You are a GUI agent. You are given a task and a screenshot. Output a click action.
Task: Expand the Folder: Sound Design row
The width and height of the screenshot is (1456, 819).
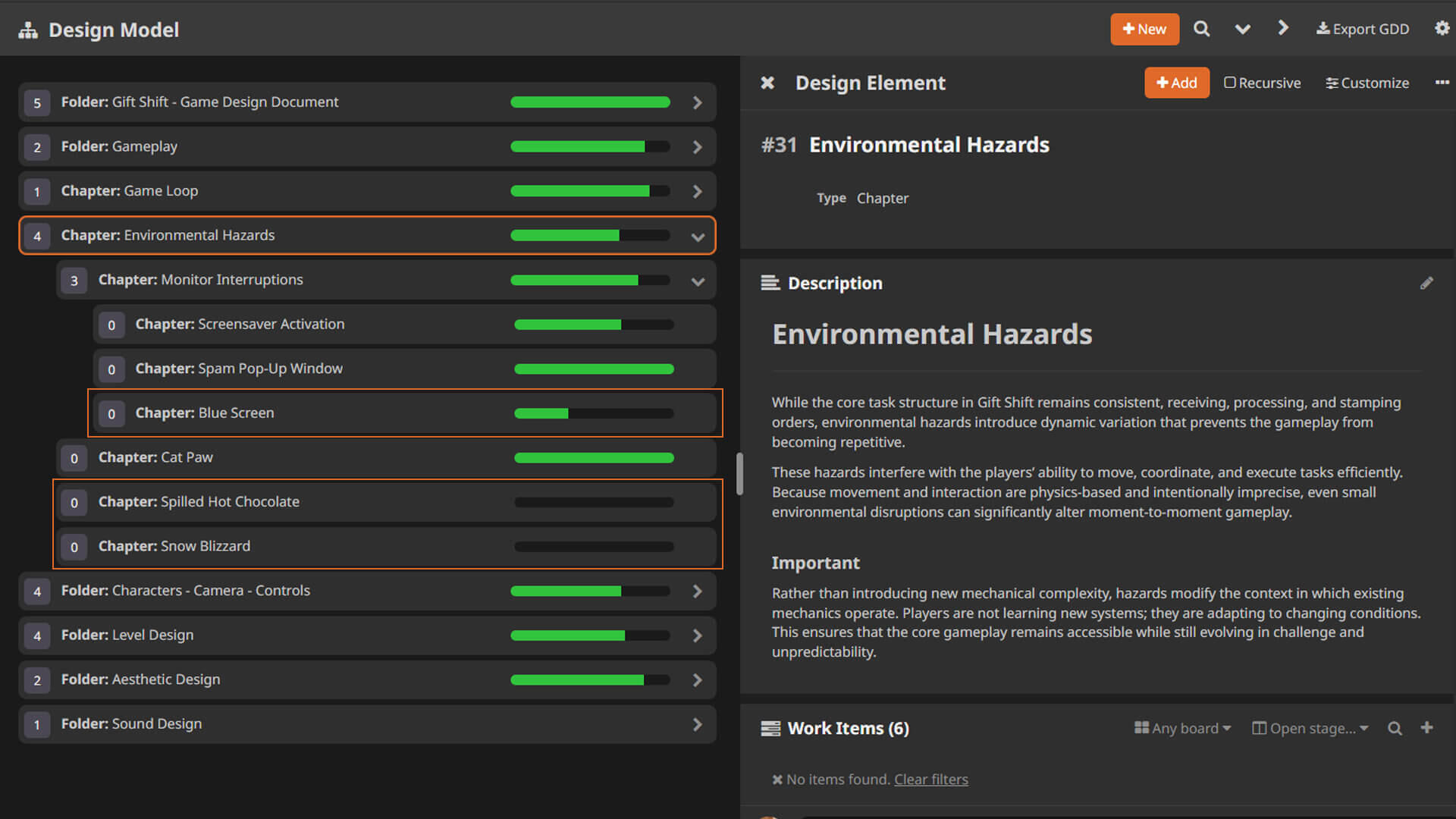coord(697,724)
